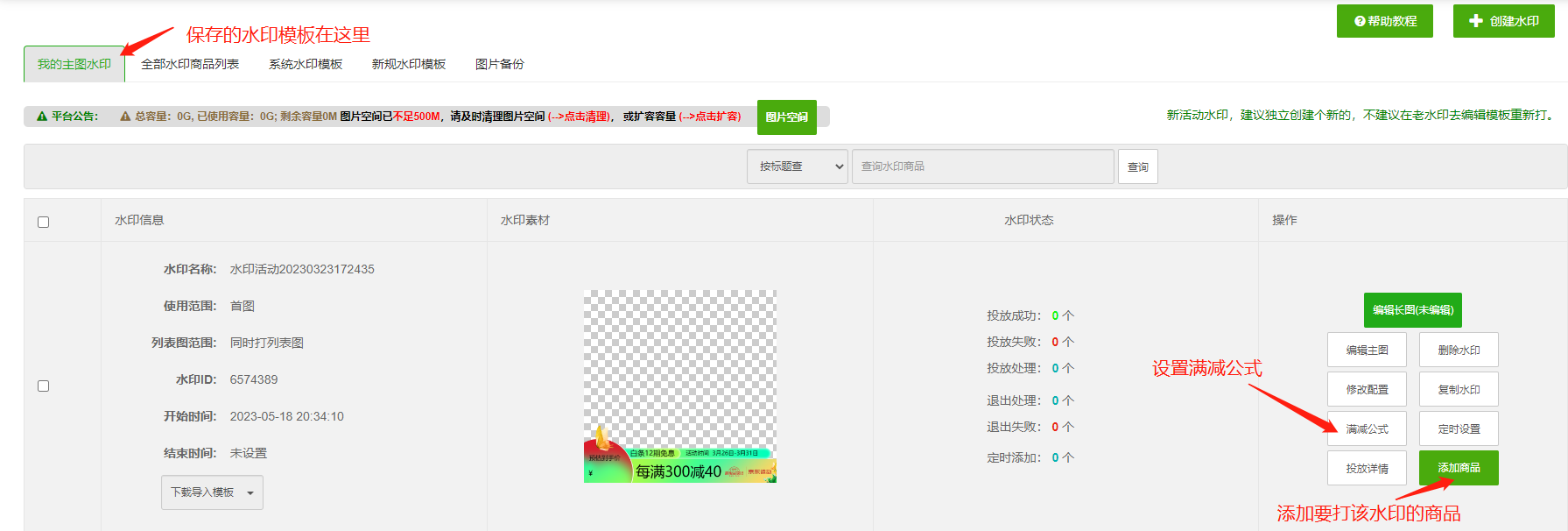Click the watermark preview thumbnail image
This screenshot has width=1568, height=531.
(x=679, y=386)
